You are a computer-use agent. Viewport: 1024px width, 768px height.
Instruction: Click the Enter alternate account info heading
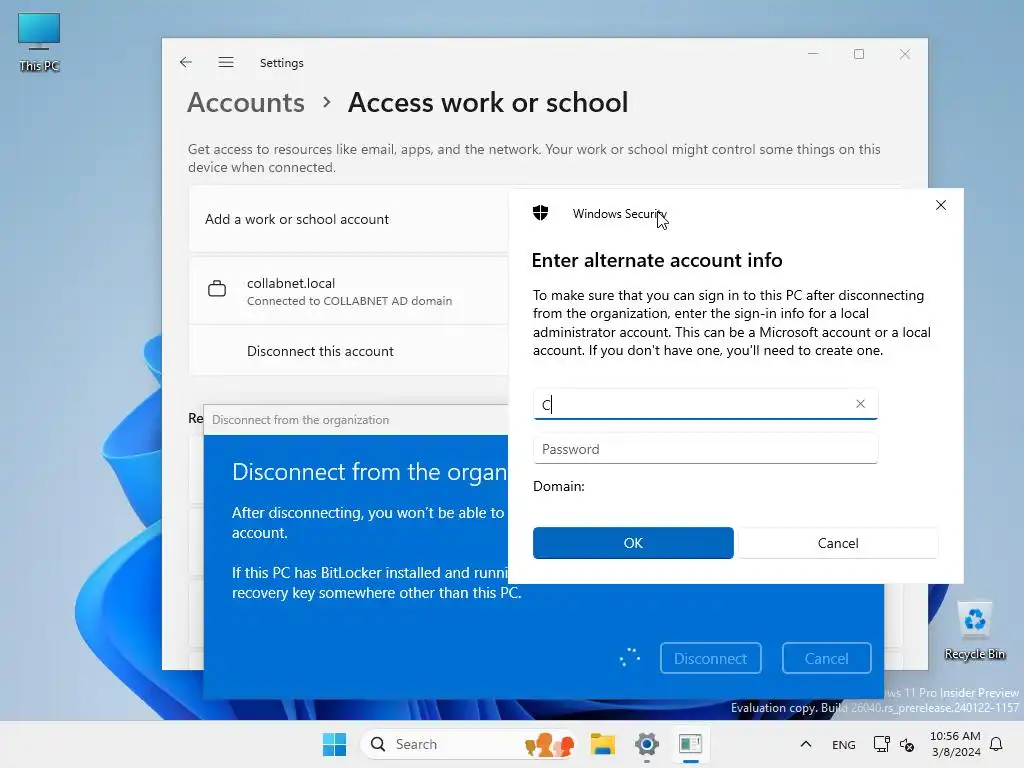tap(657, 260)
